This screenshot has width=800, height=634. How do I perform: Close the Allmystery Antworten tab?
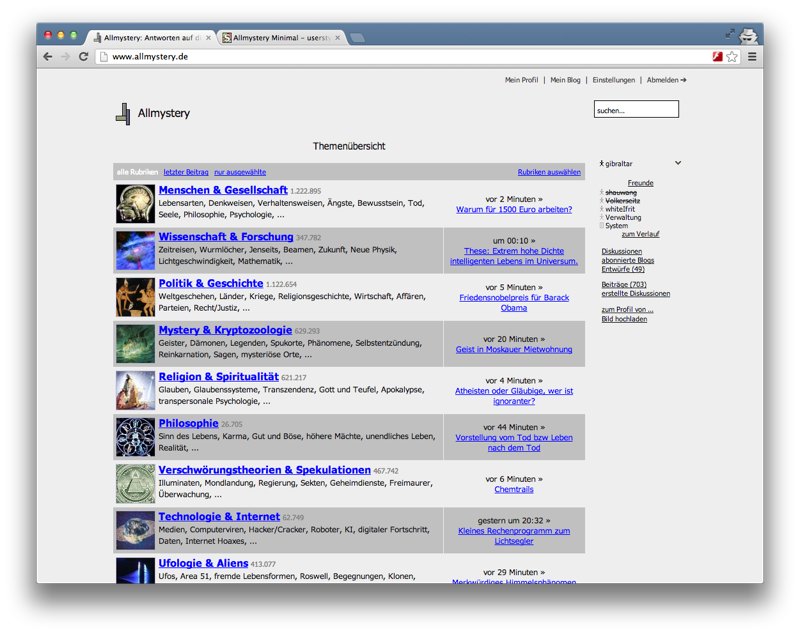[208, 38]
